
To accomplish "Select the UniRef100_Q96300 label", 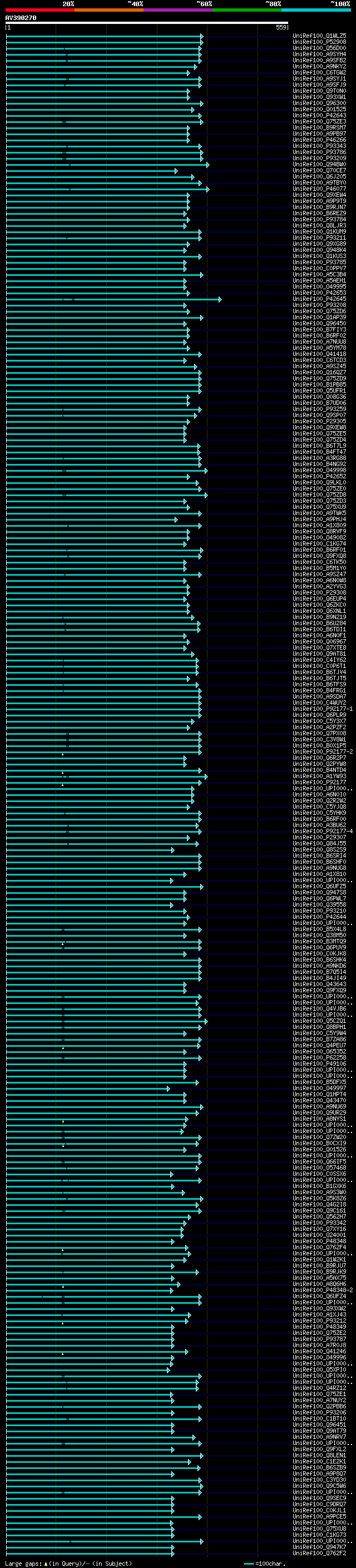I will pos(319,103).
